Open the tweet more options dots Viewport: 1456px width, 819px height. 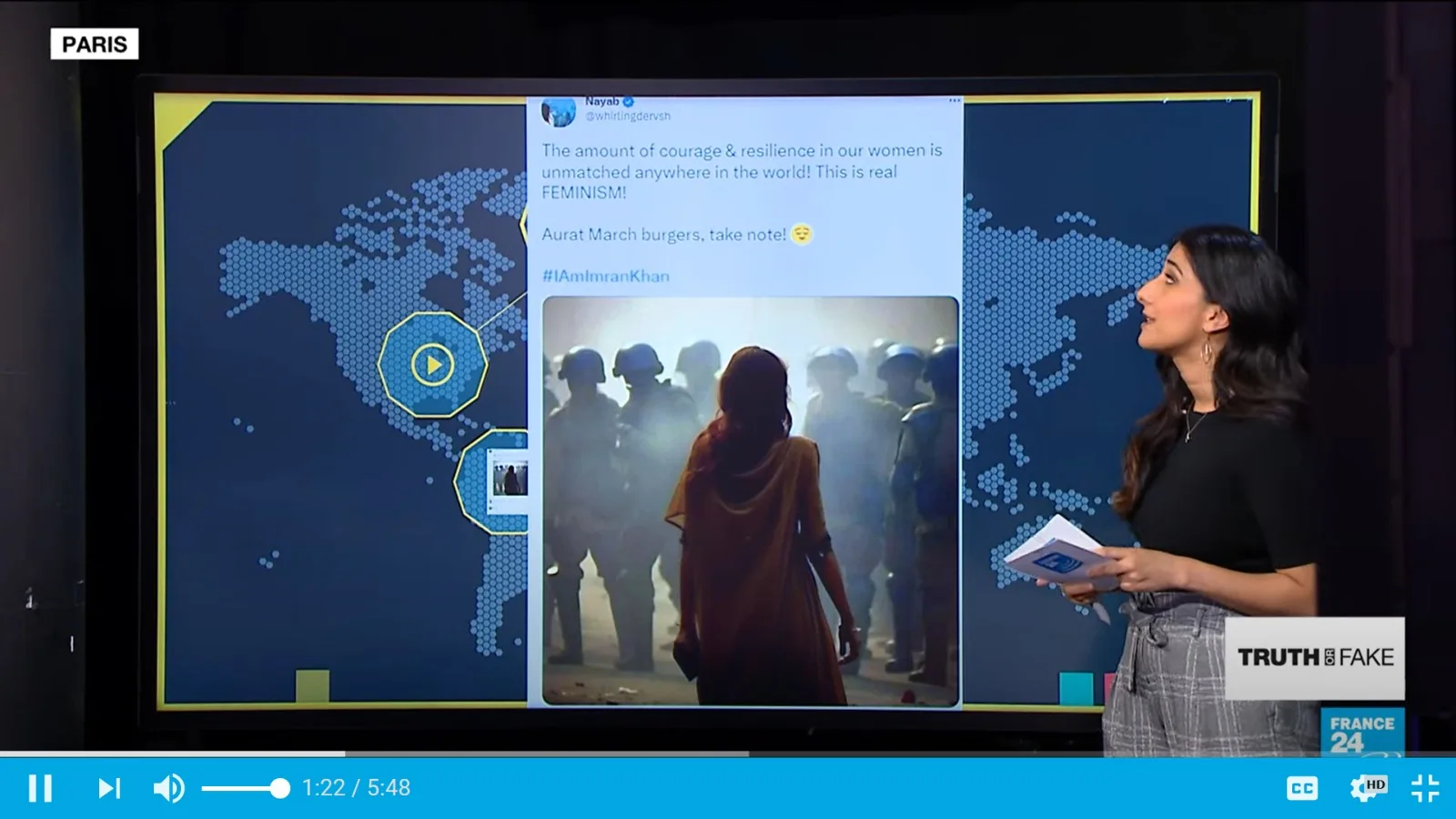955,100
